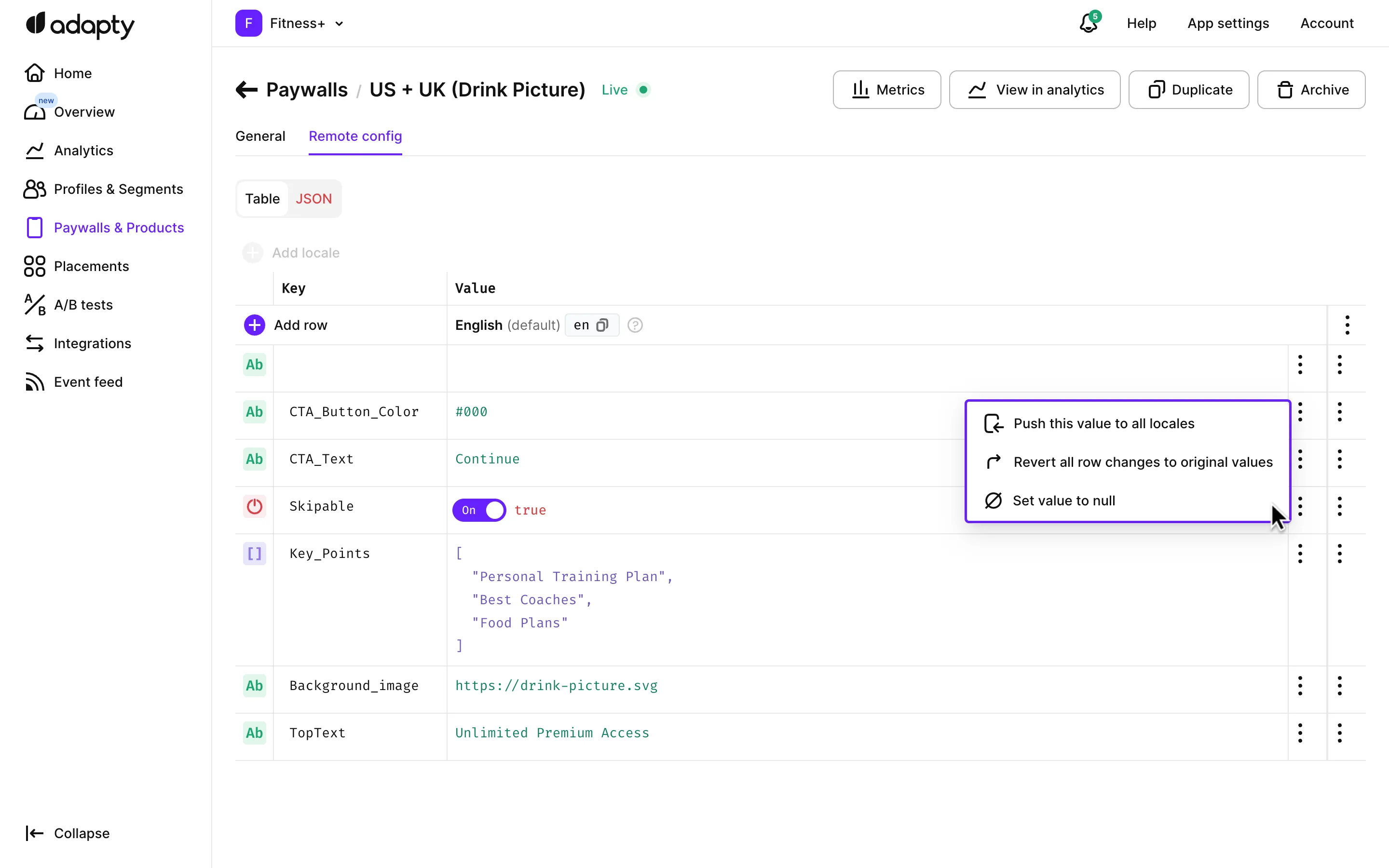Click the CTA_Button_Color value #000
This screenshot has height=868, width=1389.
coord(471,412)
